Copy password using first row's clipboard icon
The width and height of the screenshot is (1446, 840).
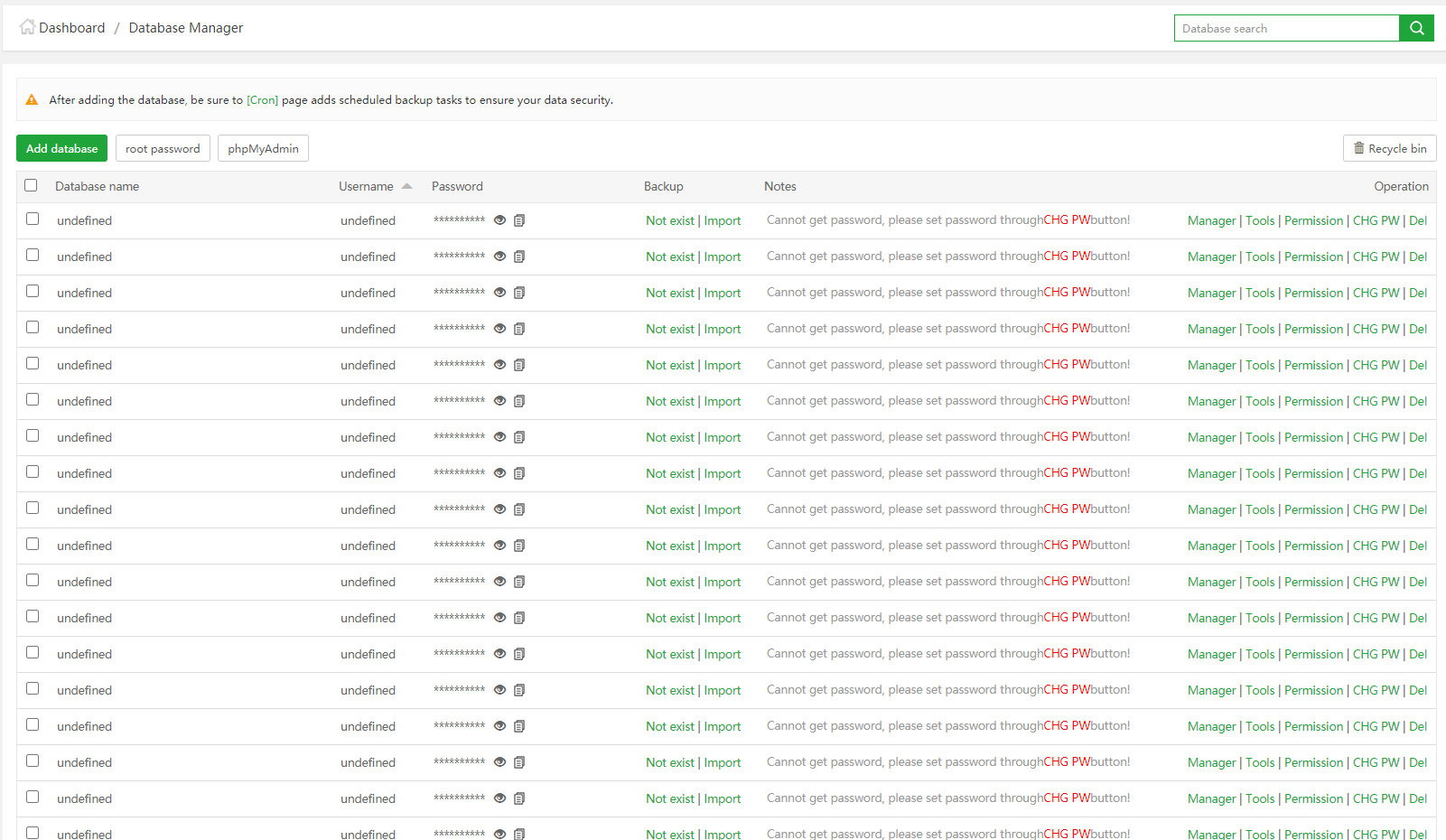[x=519, y=220]
